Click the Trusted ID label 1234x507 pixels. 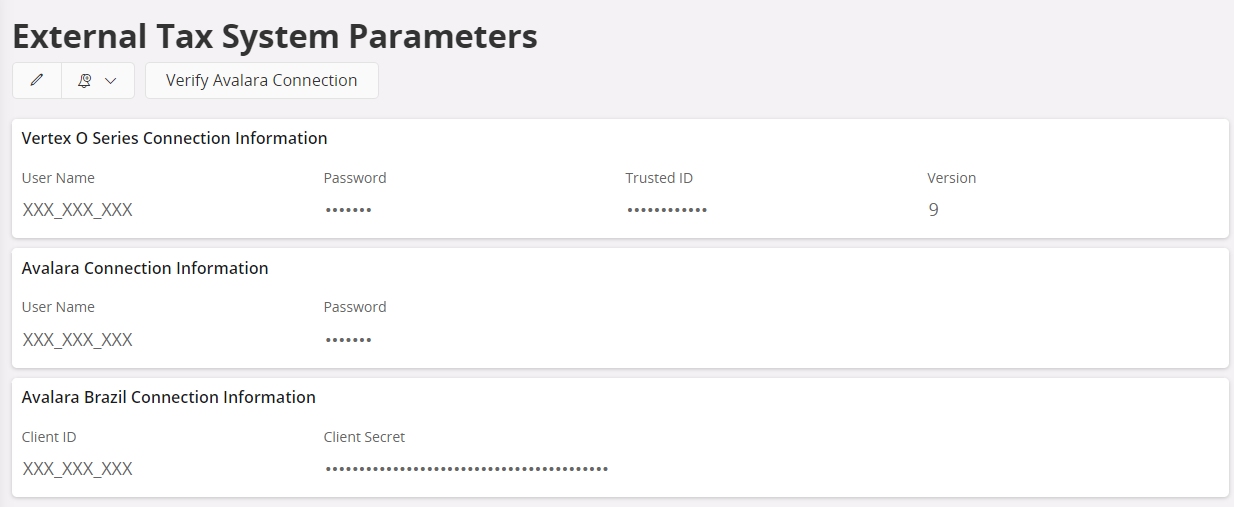pyautogui.click(x=659, y=178)
